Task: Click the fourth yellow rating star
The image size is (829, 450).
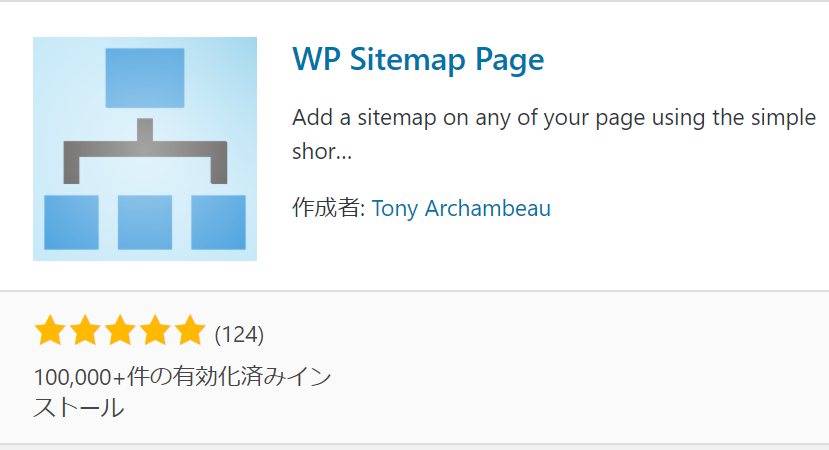Action: click(155, 330)
